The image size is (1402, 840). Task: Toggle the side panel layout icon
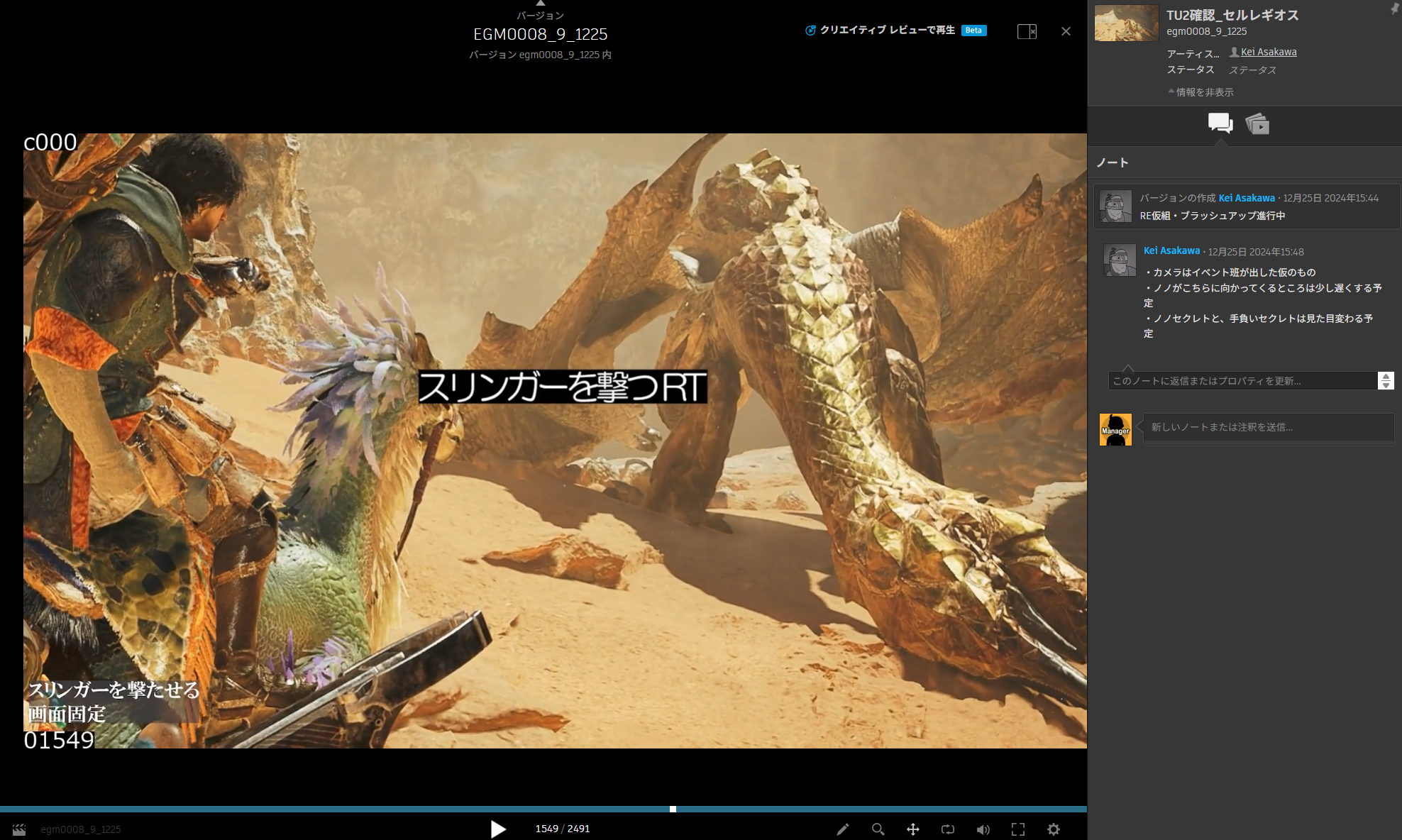tap(1027, 31)
